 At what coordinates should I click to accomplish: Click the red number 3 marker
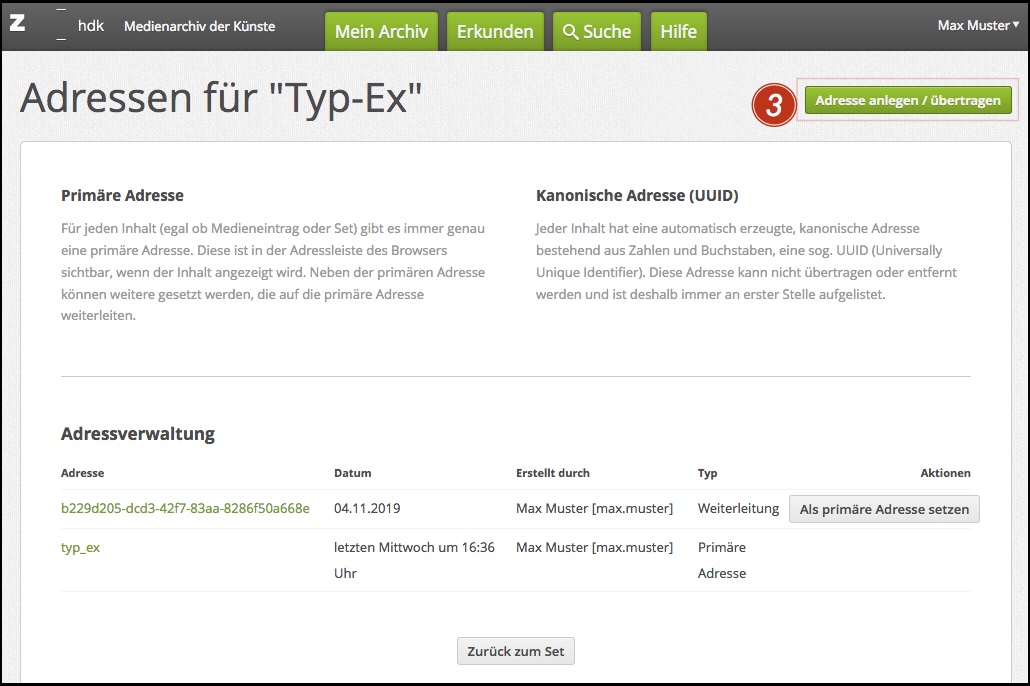(773, 103)
